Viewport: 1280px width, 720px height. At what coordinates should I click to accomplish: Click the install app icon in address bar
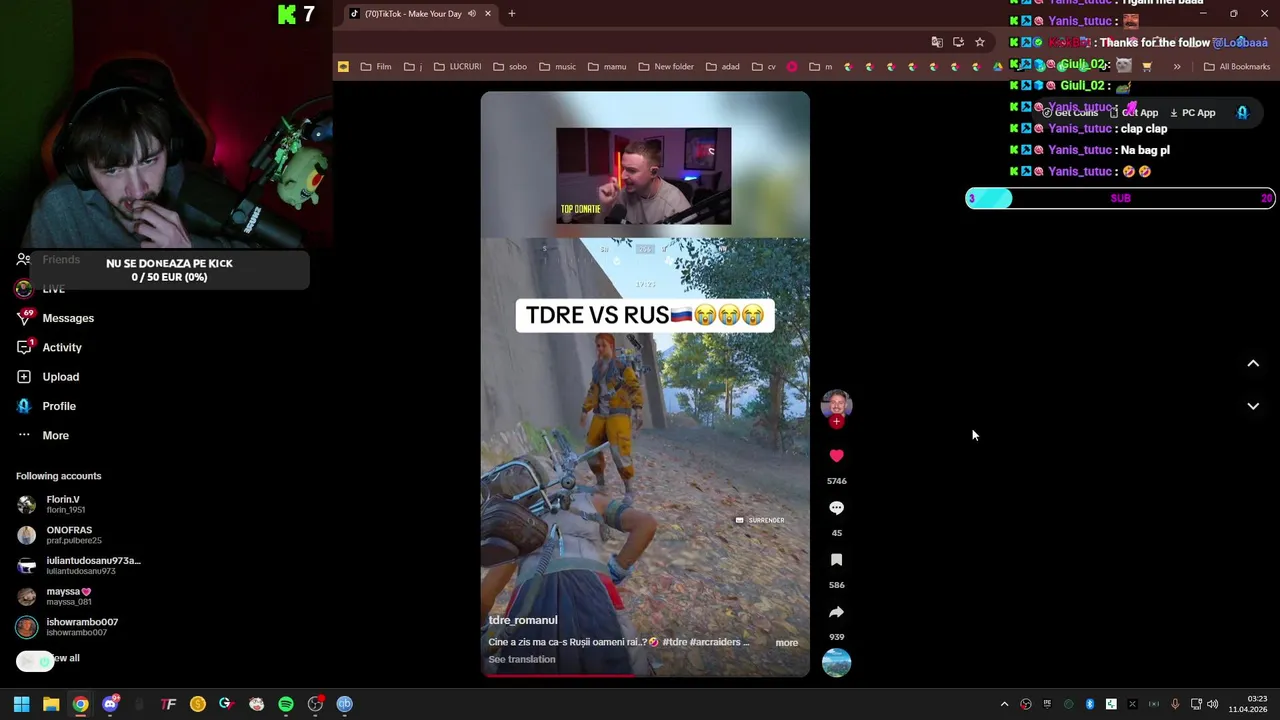coord(958,42)
